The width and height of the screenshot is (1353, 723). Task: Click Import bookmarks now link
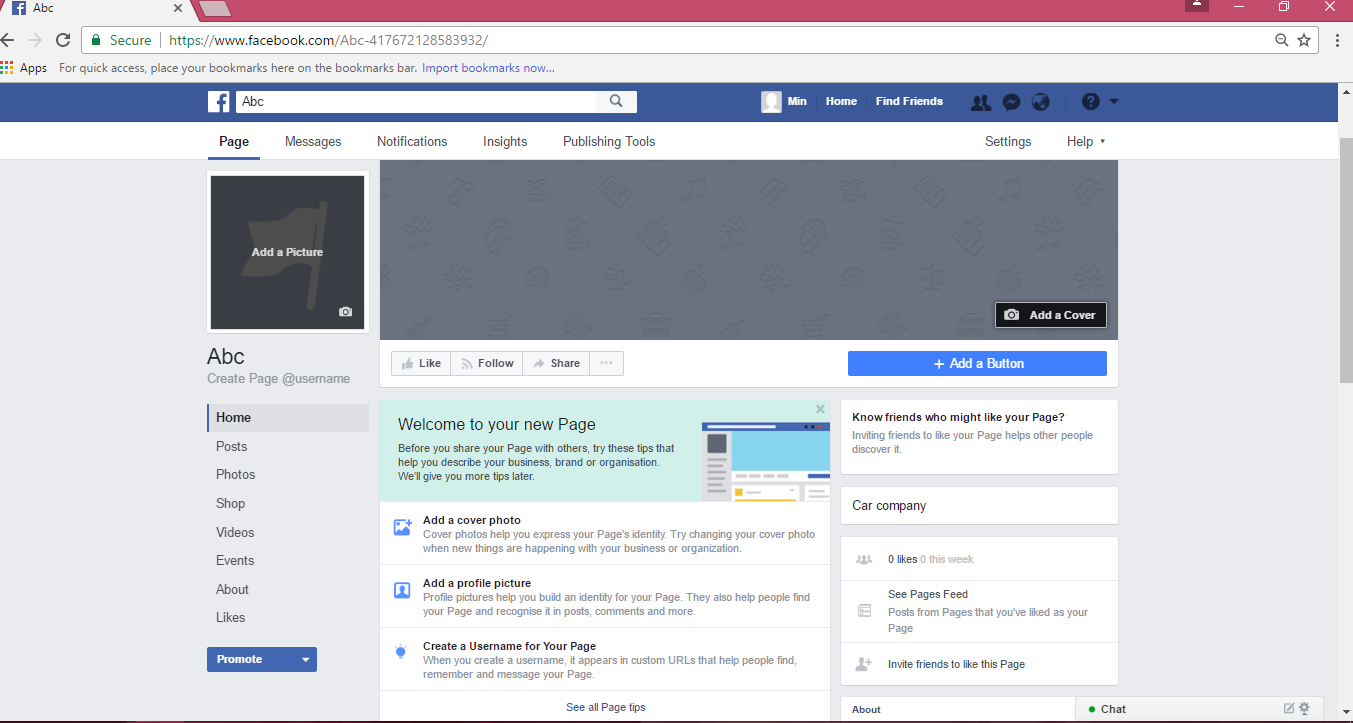point(488,68)
